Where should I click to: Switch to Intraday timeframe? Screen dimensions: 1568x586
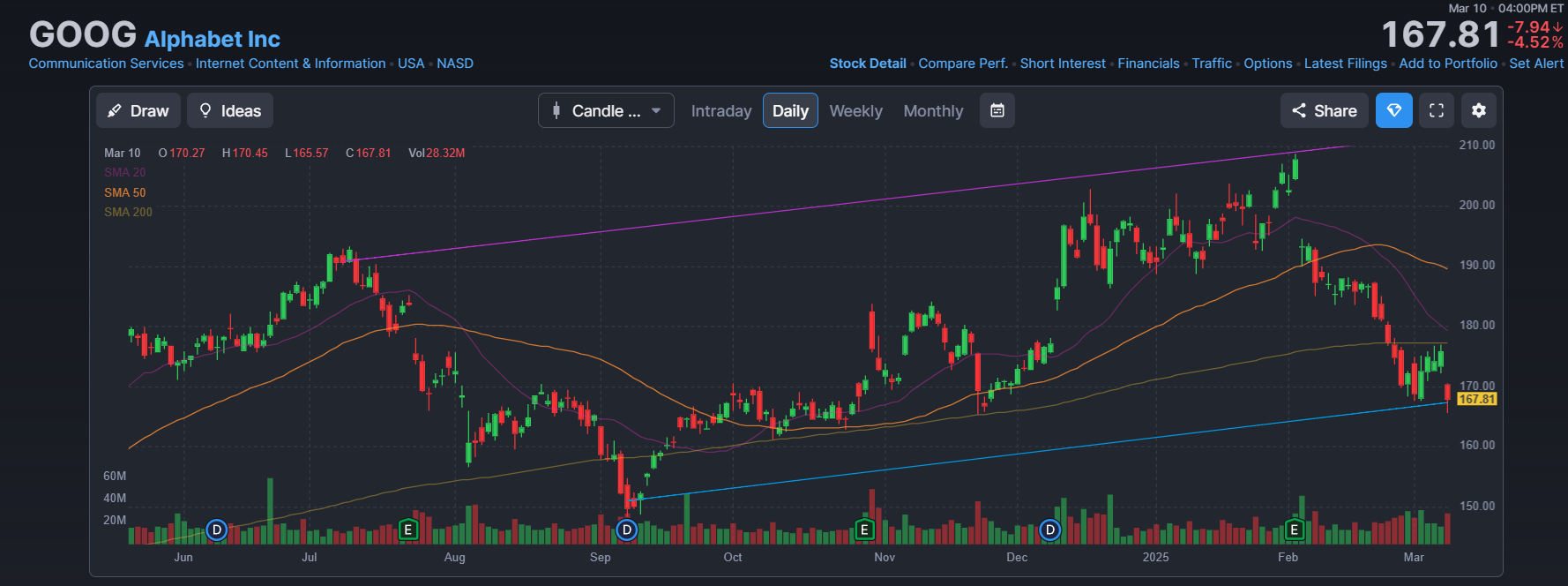(721, 110)
